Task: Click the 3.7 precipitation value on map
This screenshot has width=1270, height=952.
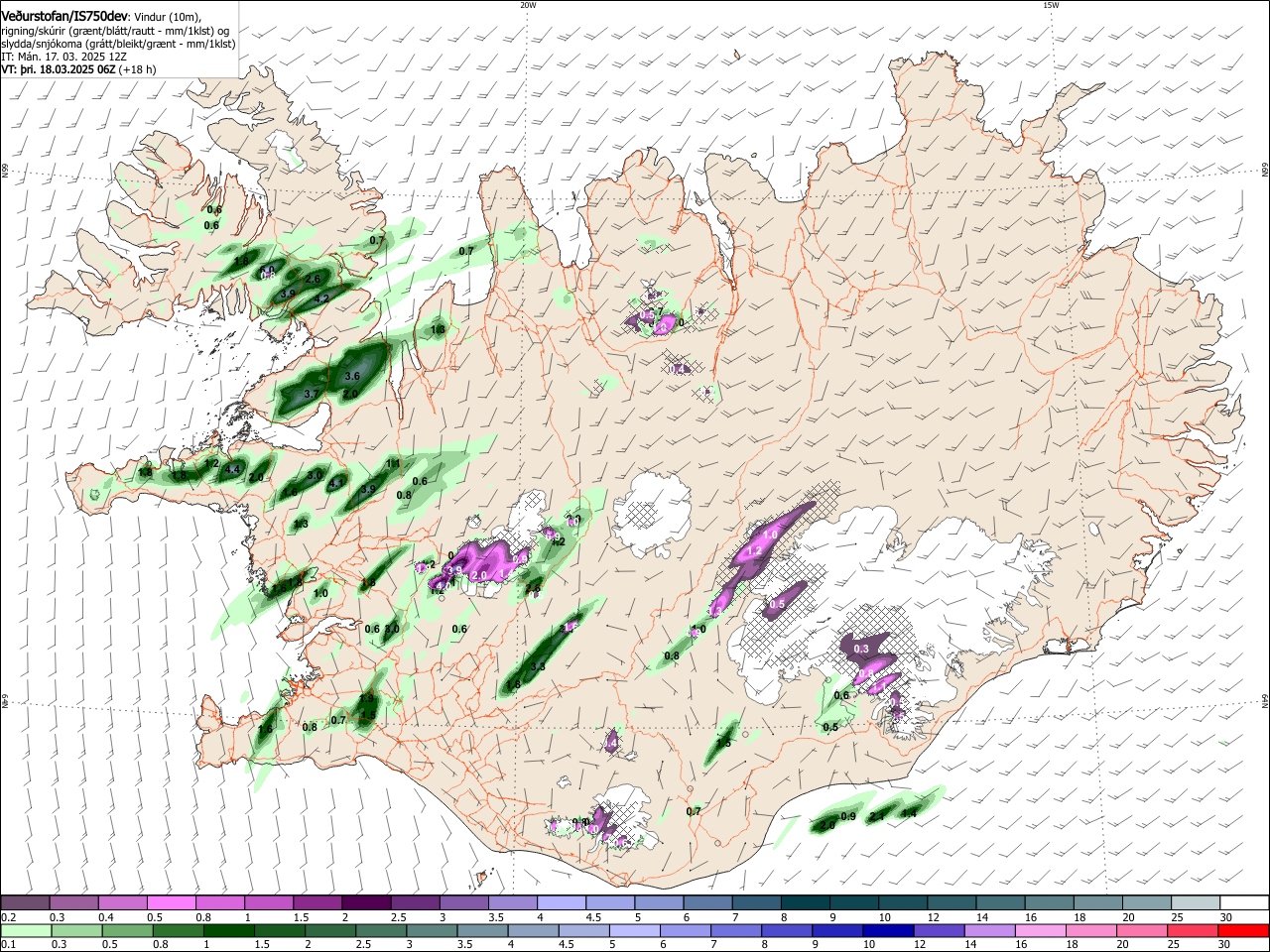Action: [x=310, y=394]
